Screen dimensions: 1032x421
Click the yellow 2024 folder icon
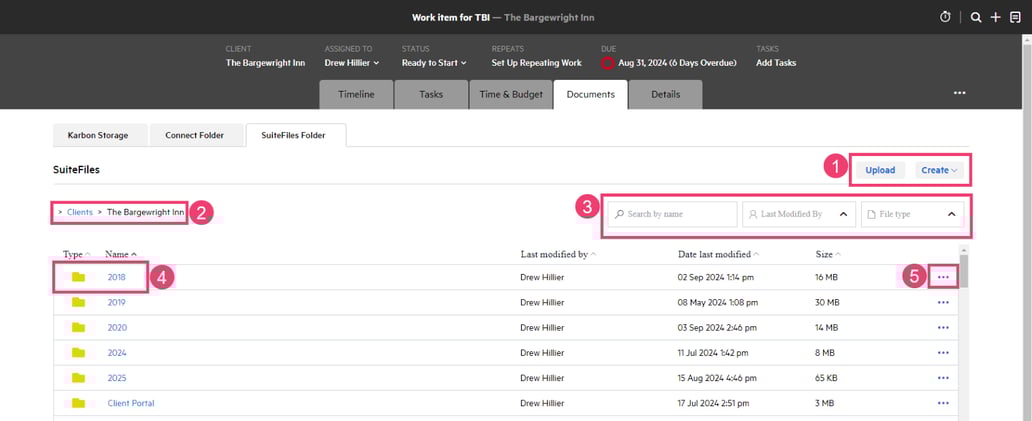click(78, 353)
